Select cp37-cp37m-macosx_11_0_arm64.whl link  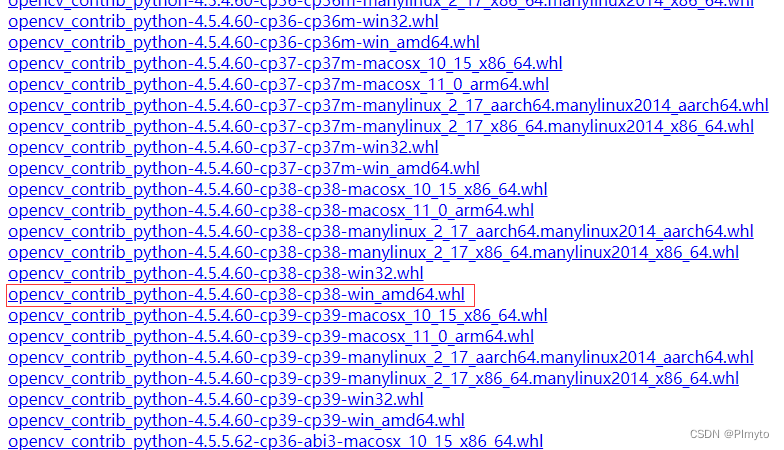(278, 84)
